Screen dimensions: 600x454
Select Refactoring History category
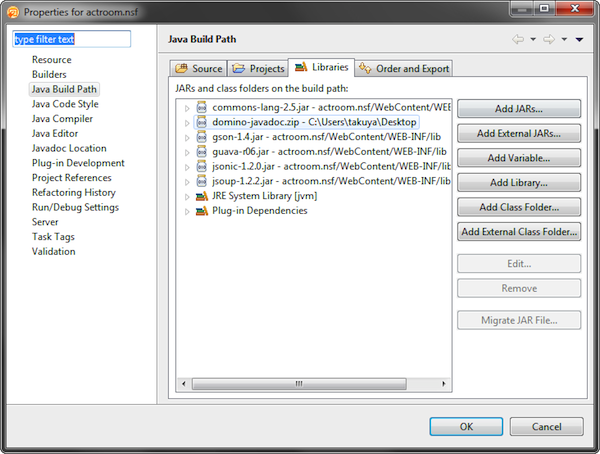[x=73, y=193]
